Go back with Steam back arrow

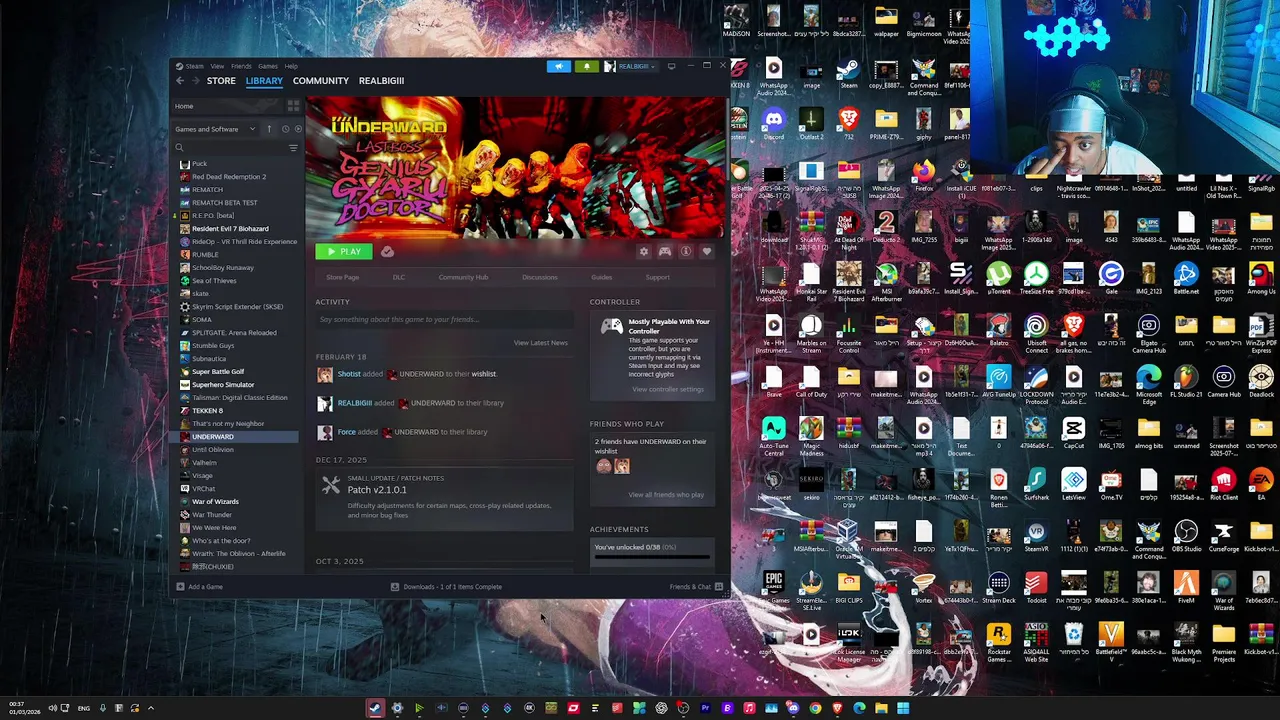click(x=180, y=81)
